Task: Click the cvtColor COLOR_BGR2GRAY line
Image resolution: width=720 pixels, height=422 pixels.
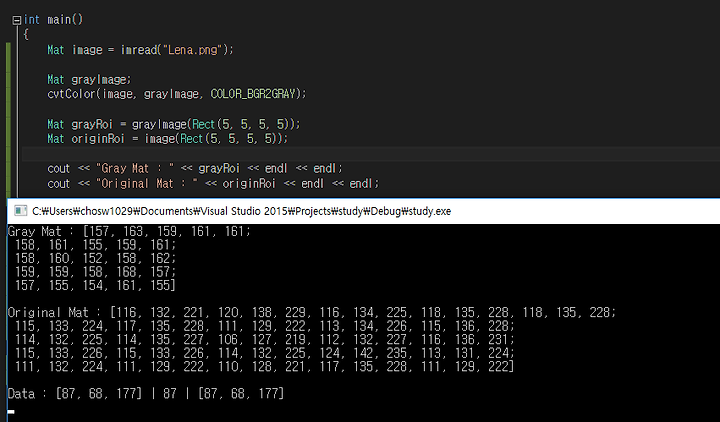Action: click(x=176, y=94)
